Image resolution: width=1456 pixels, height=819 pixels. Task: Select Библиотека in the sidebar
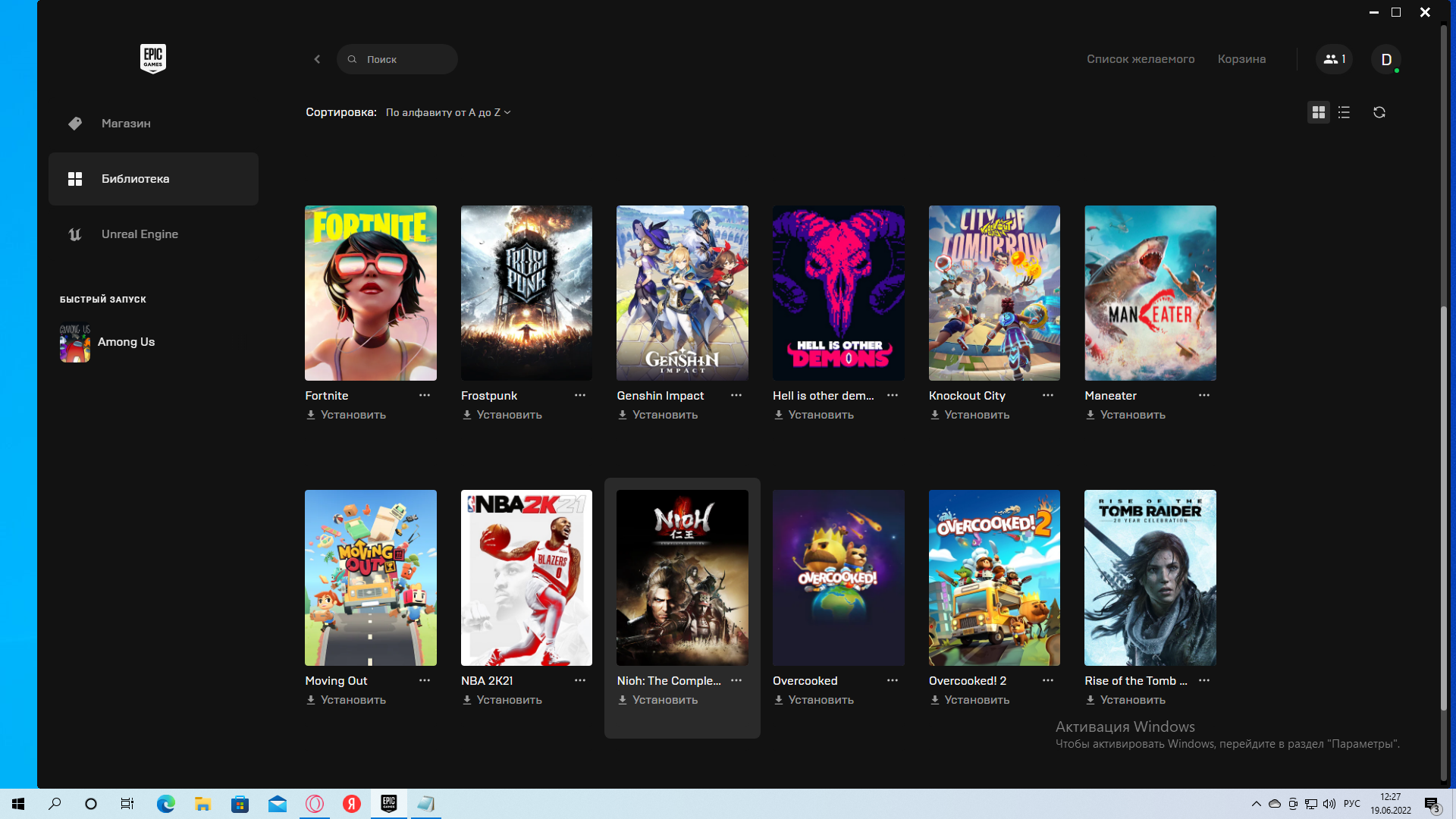coord(153,179)
